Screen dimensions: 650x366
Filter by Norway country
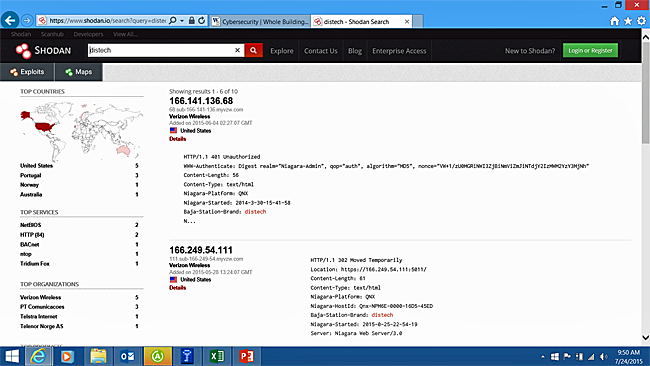tap(29, 185)
